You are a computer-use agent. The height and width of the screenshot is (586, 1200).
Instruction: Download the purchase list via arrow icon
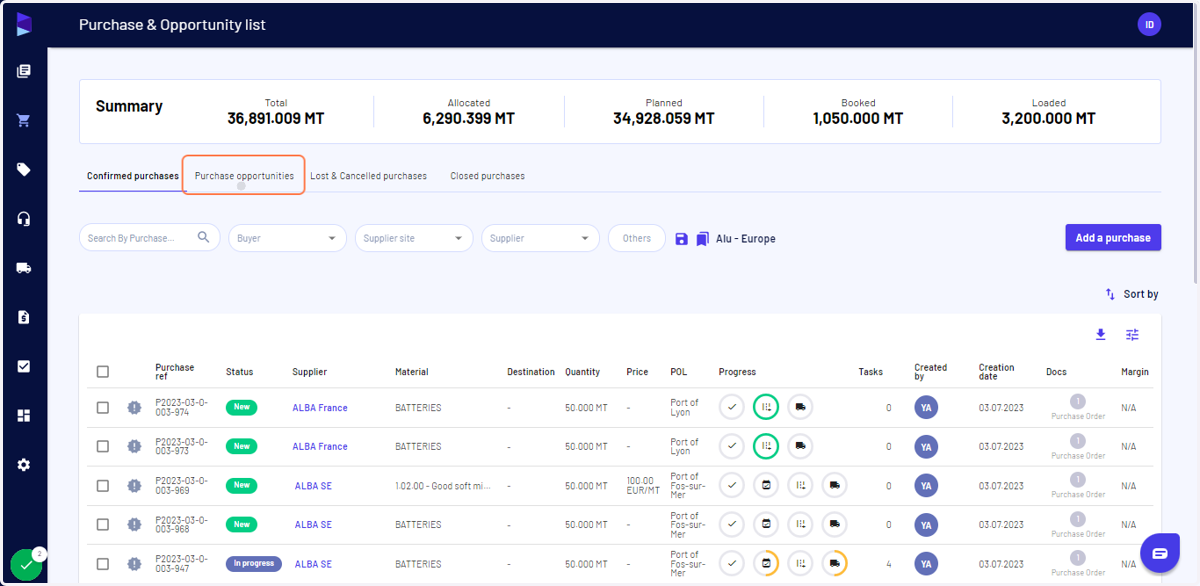[x=1101, y=335]
